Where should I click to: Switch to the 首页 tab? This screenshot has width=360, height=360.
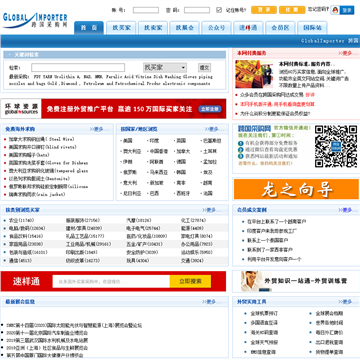point(89,28)
